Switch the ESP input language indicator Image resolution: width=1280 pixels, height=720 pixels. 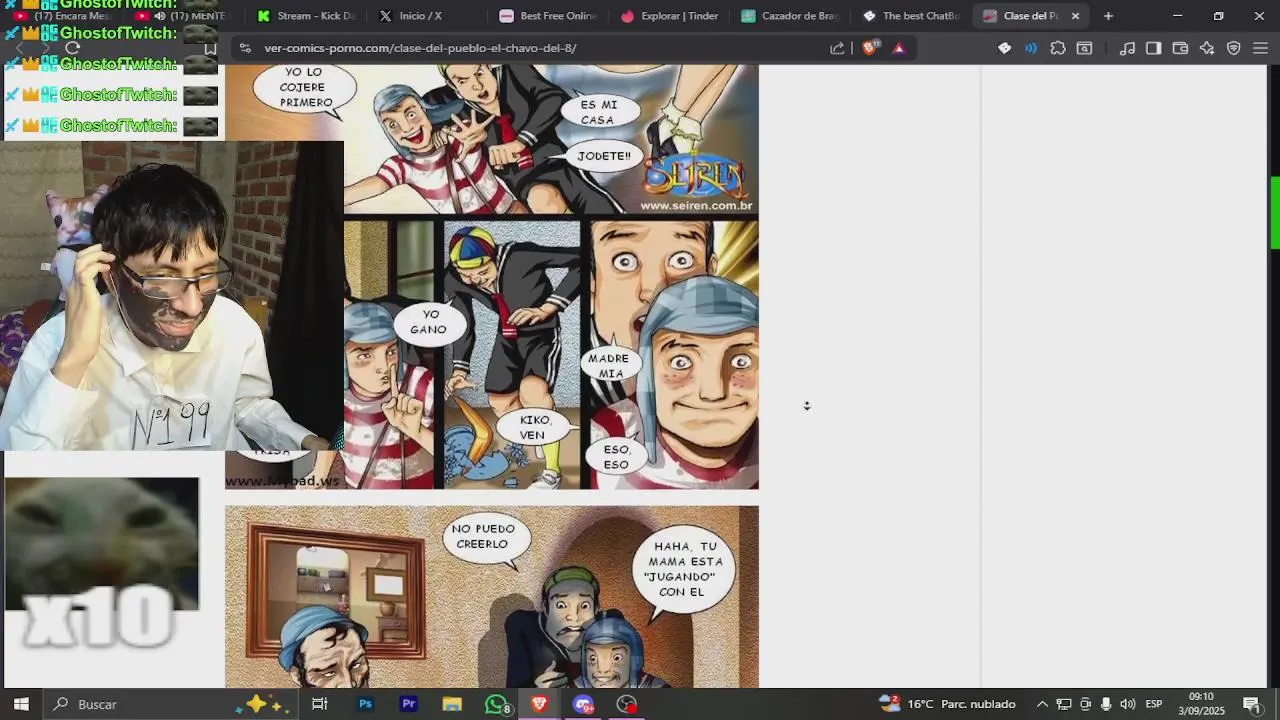point(1153,704)
